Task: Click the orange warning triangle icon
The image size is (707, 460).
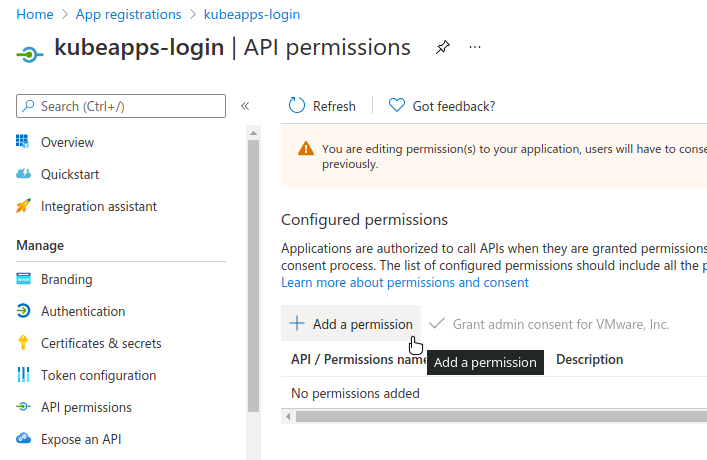Action: click(x=306, y=148)
